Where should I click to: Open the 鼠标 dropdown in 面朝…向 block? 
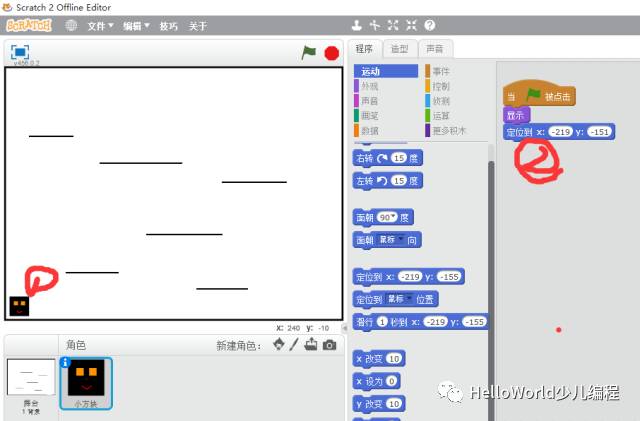tap(391, 240)
